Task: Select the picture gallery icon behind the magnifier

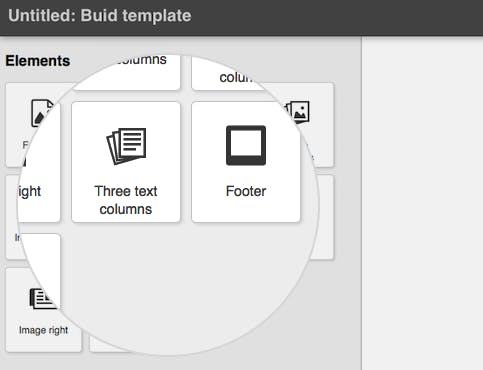Action: 298,112
